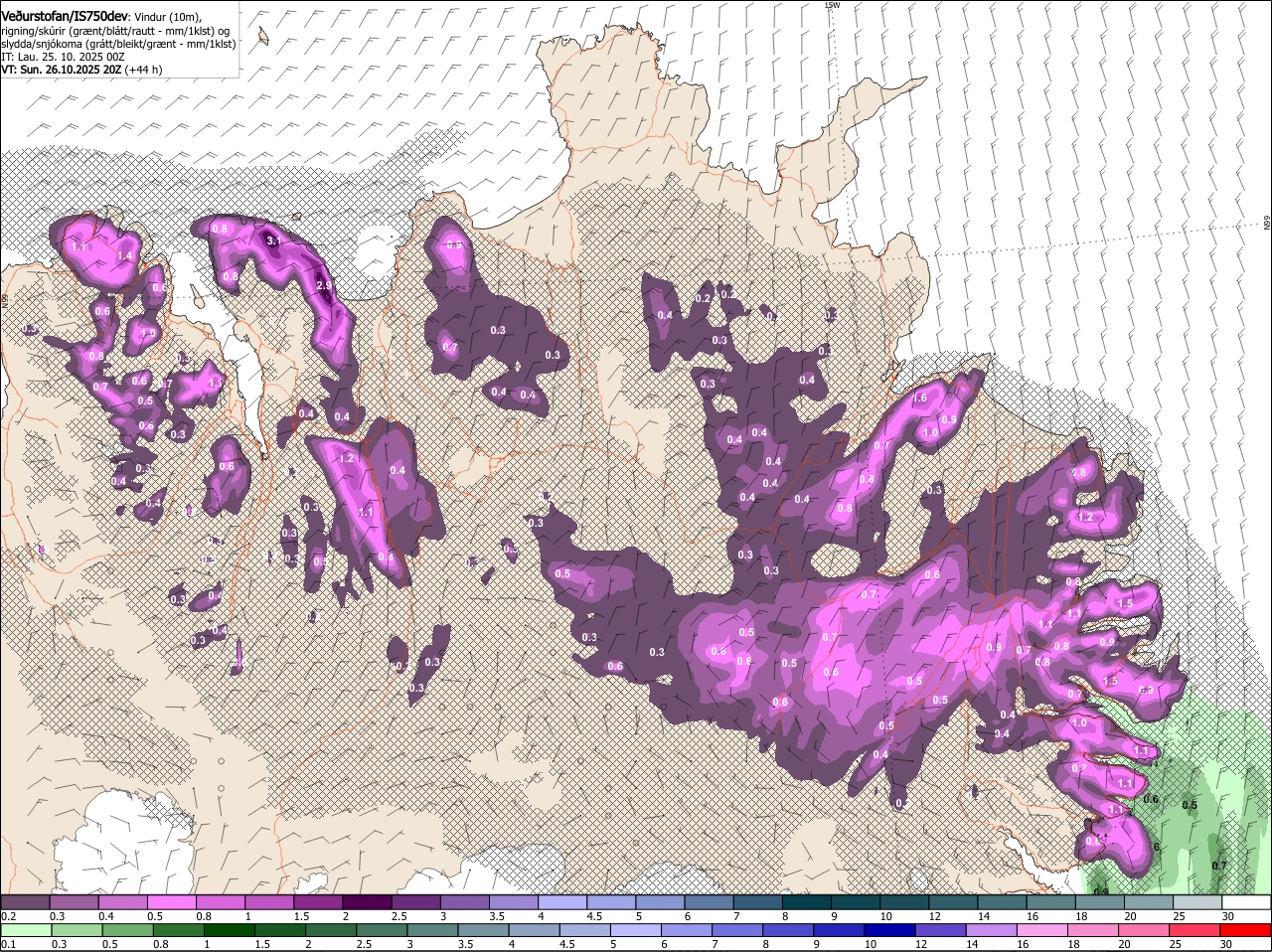Click the 'VT: Sun. 26.10.2025 20Z' valid time

click(x=62, y=70)
